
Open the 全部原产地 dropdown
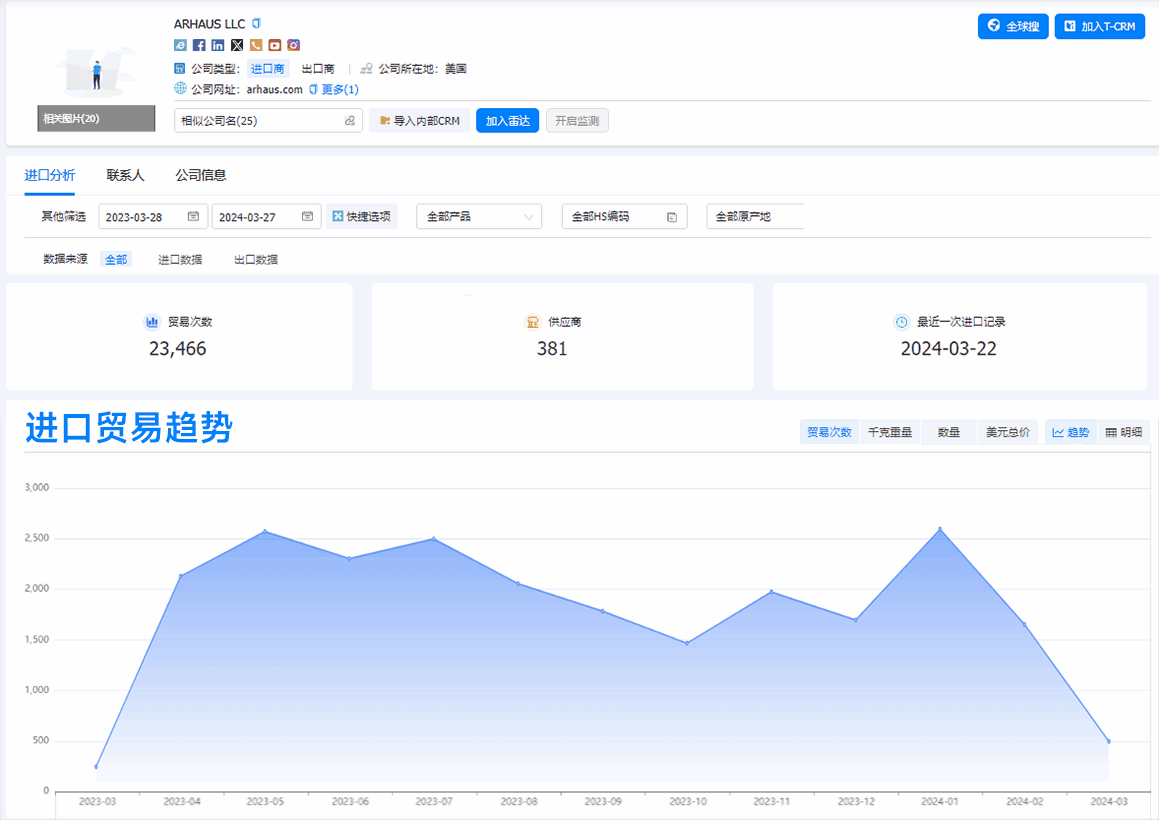coord(754,216)
